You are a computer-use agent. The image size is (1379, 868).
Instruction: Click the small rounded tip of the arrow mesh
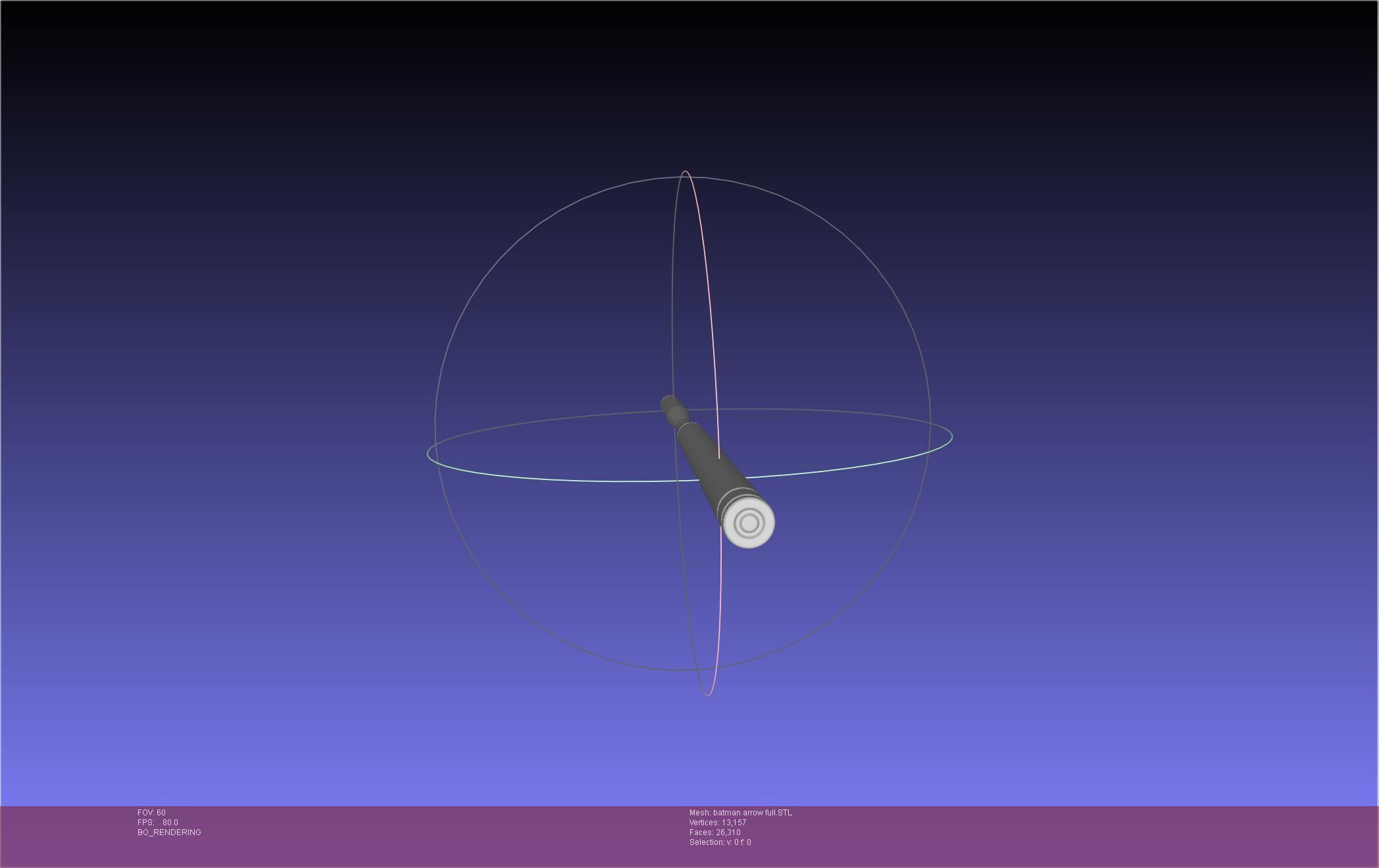[x=668, y=402]
